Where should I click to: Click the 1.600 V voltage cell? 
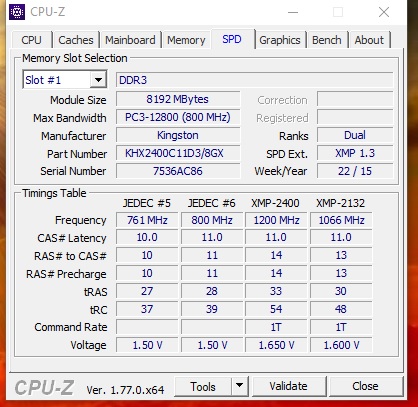coord(341,345)
